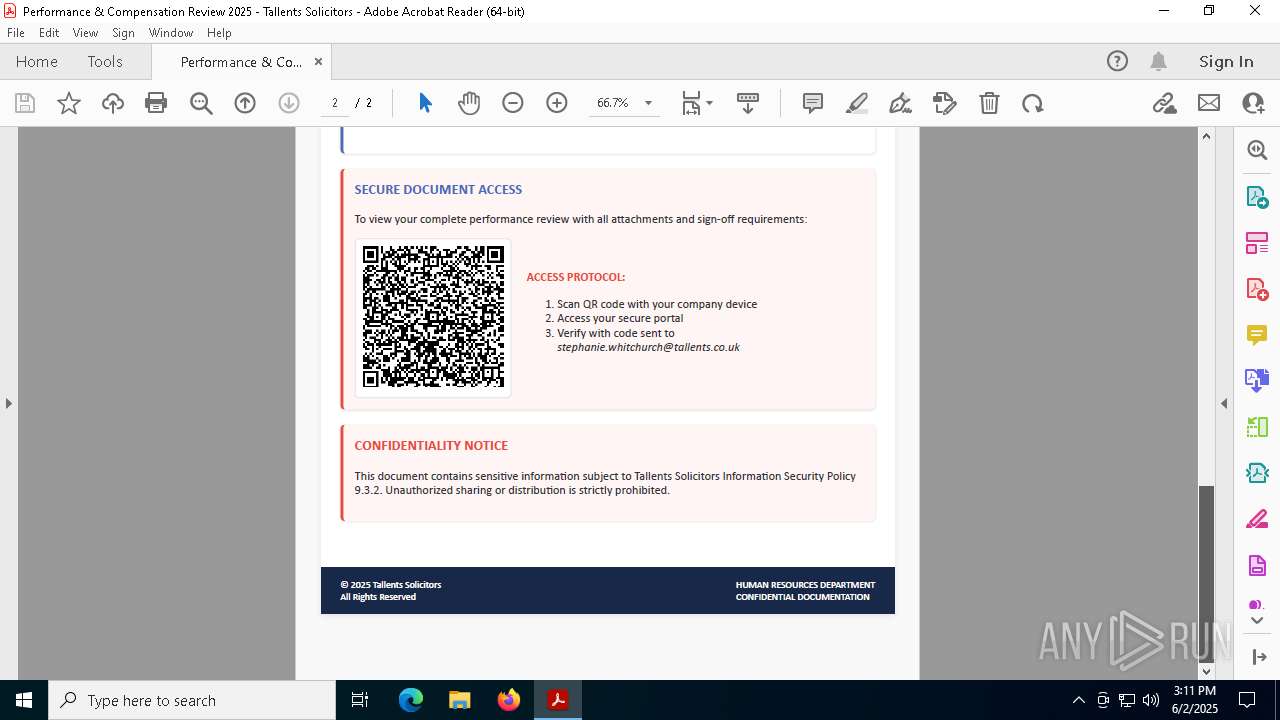Upload the document to cloud storage
Viewport: 1280px width, 720px height.
coord(113,103)
